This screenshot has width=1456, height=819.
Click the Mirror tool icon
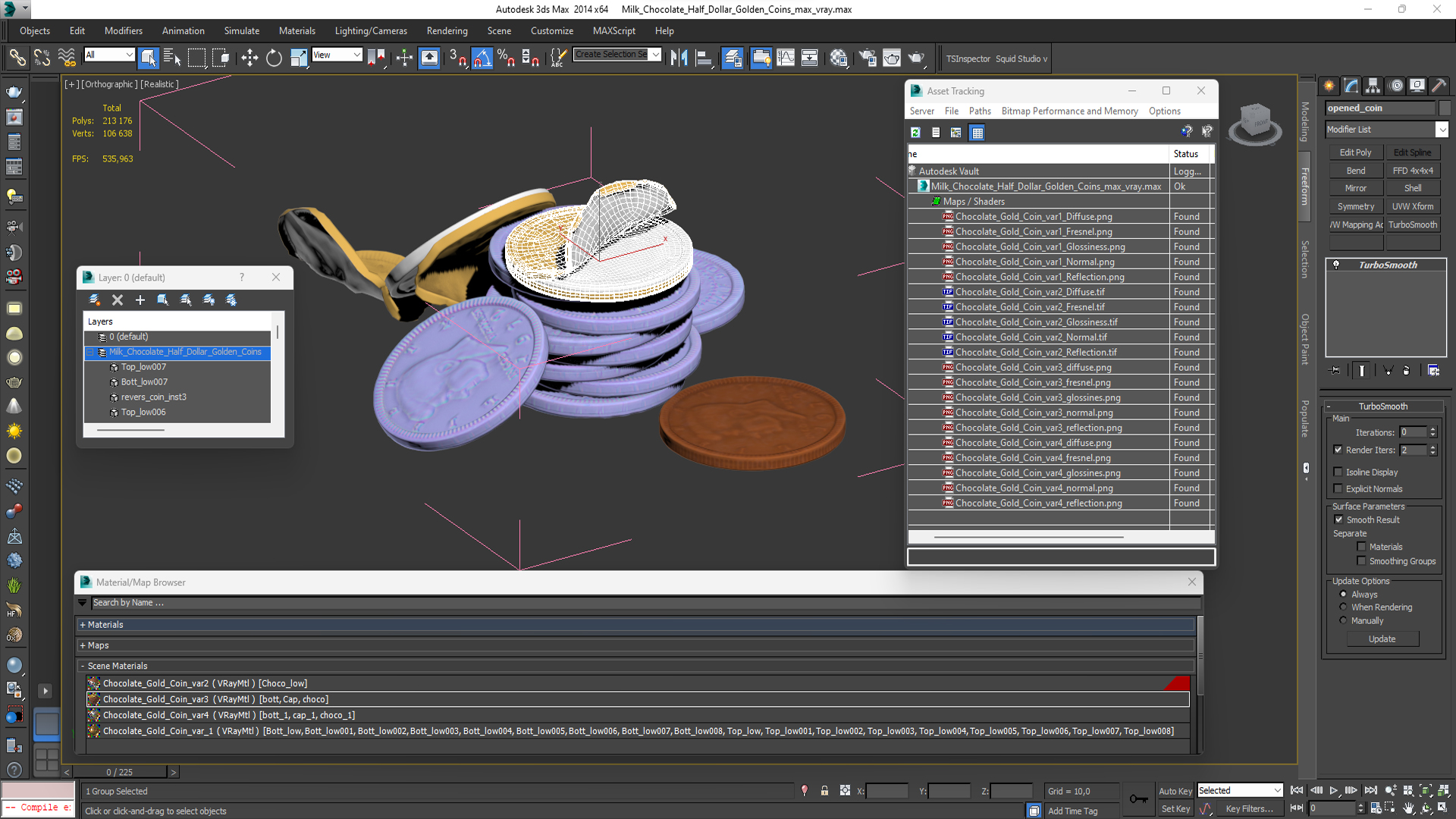coord(679,58)
